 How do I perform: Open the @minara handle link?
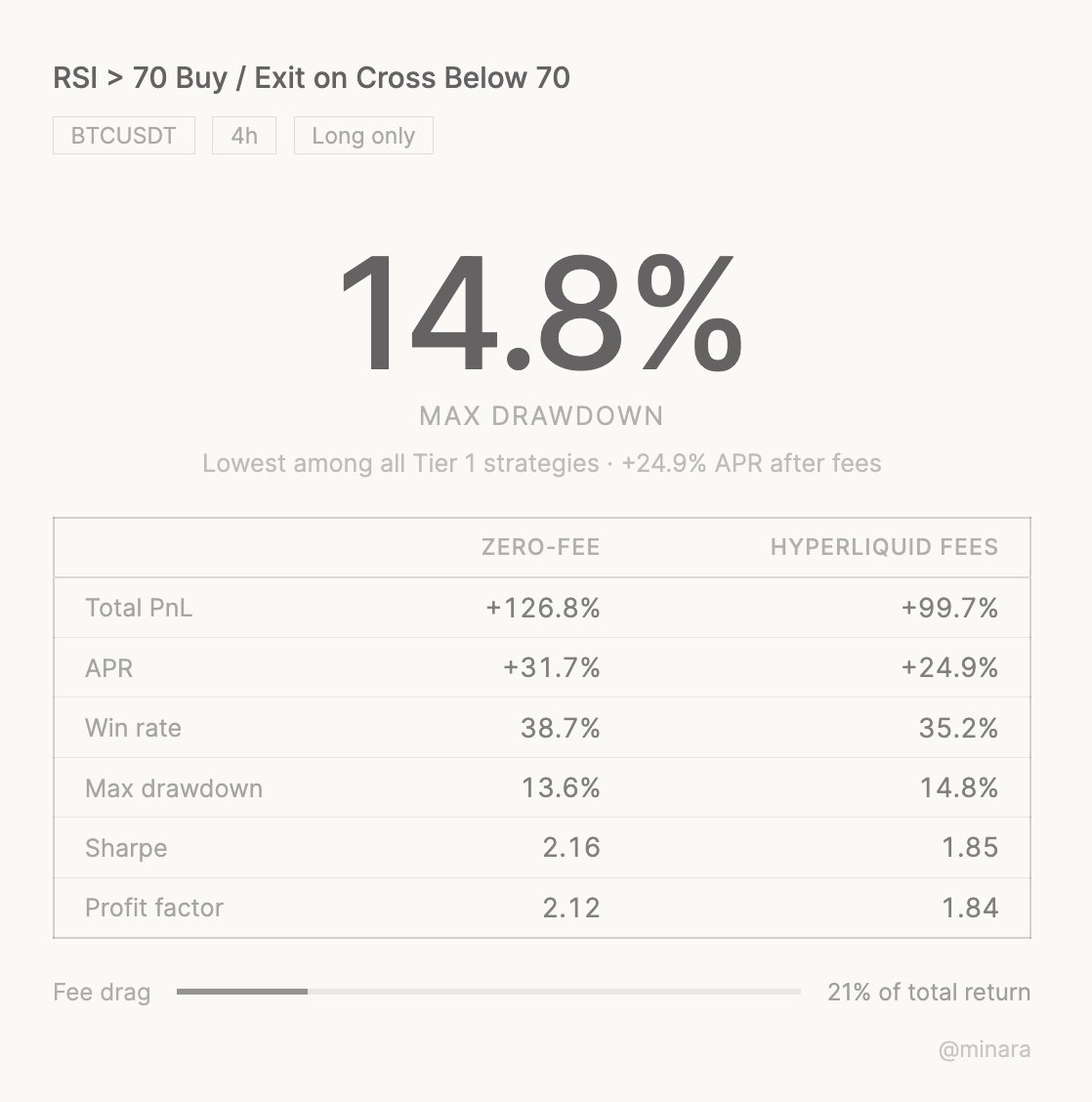pos(984,1050)
